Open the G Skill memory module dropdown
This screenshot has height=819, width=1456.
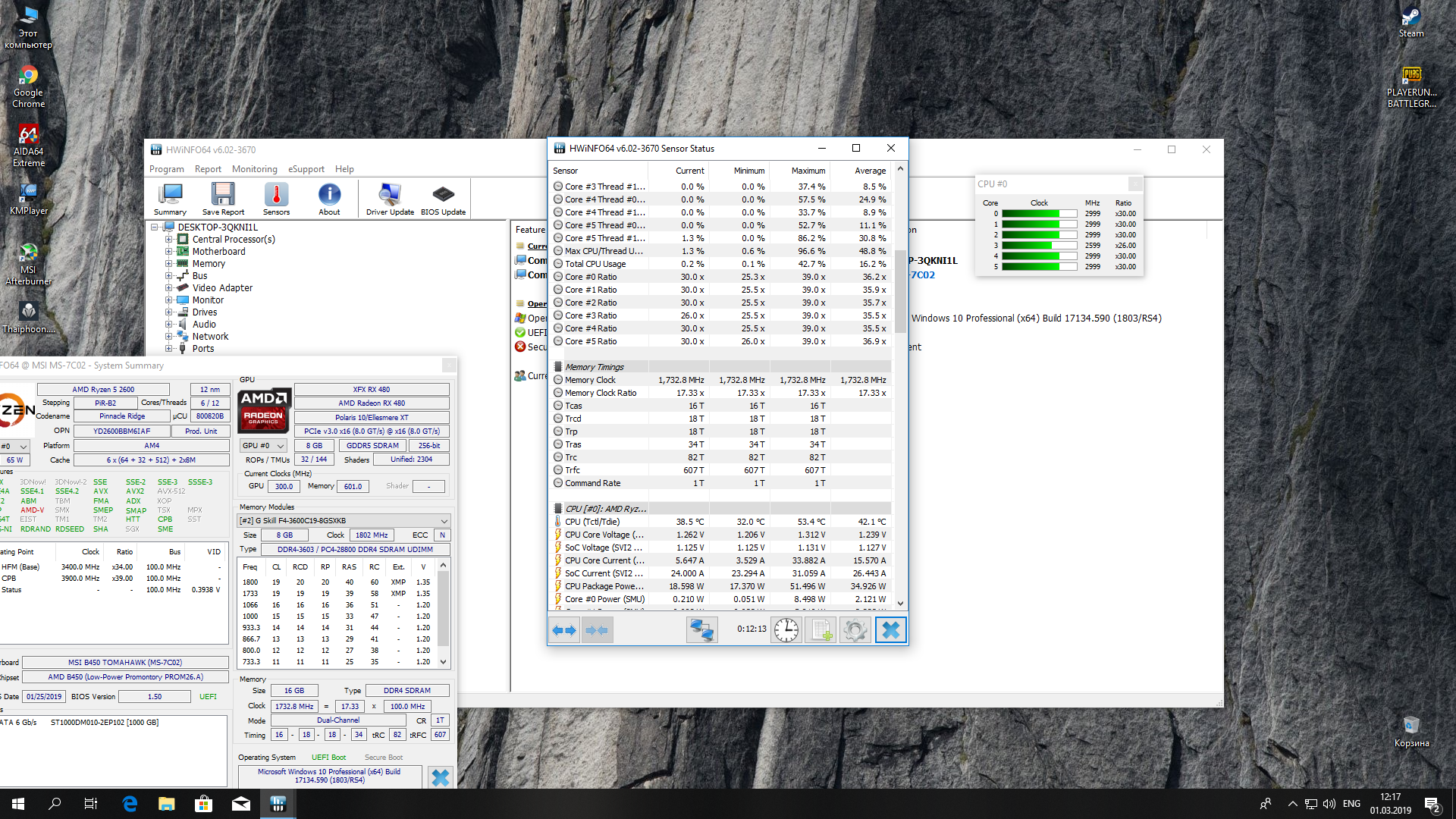444,521
